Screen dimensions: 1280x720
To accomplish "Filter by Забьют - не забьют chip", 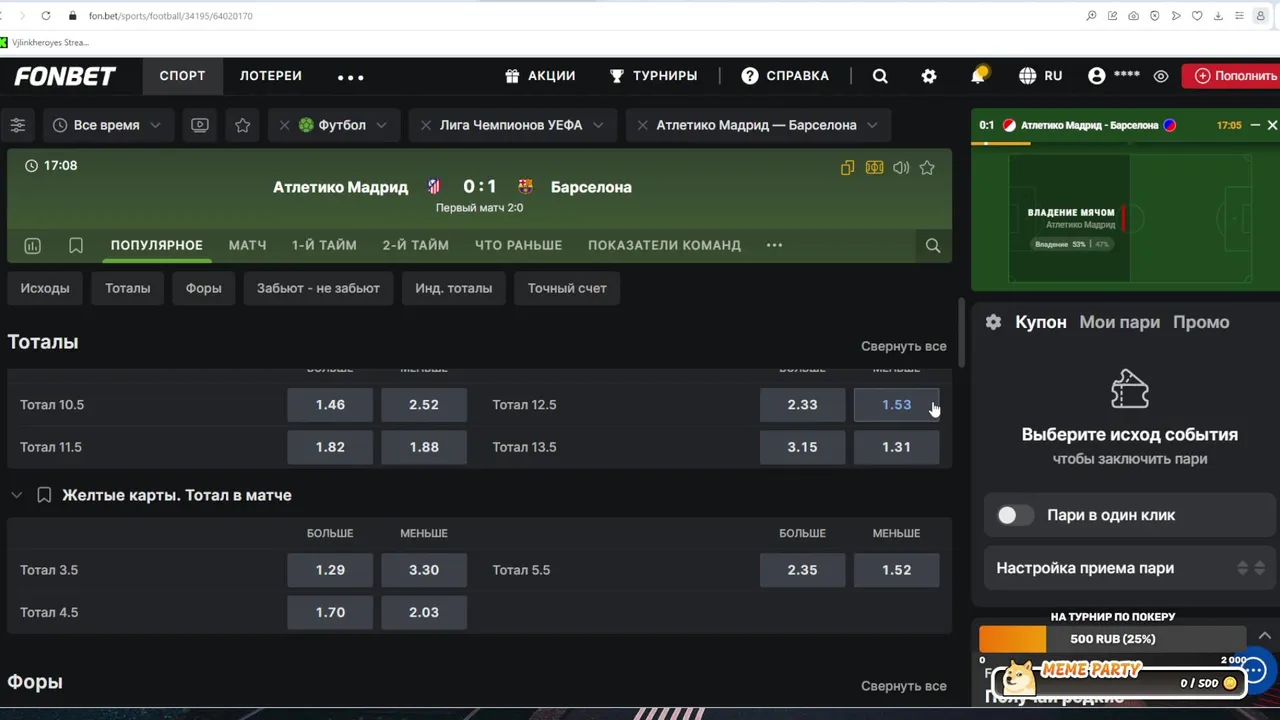I will tap(318, 288).
